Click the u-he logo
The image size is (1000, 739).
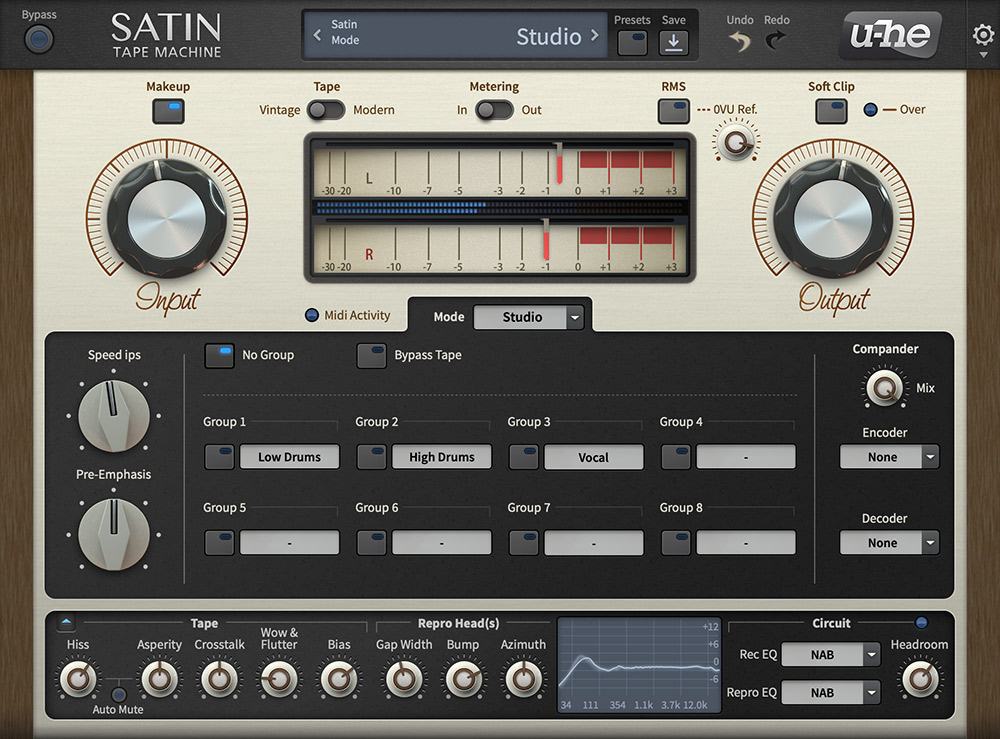[890, 35]
